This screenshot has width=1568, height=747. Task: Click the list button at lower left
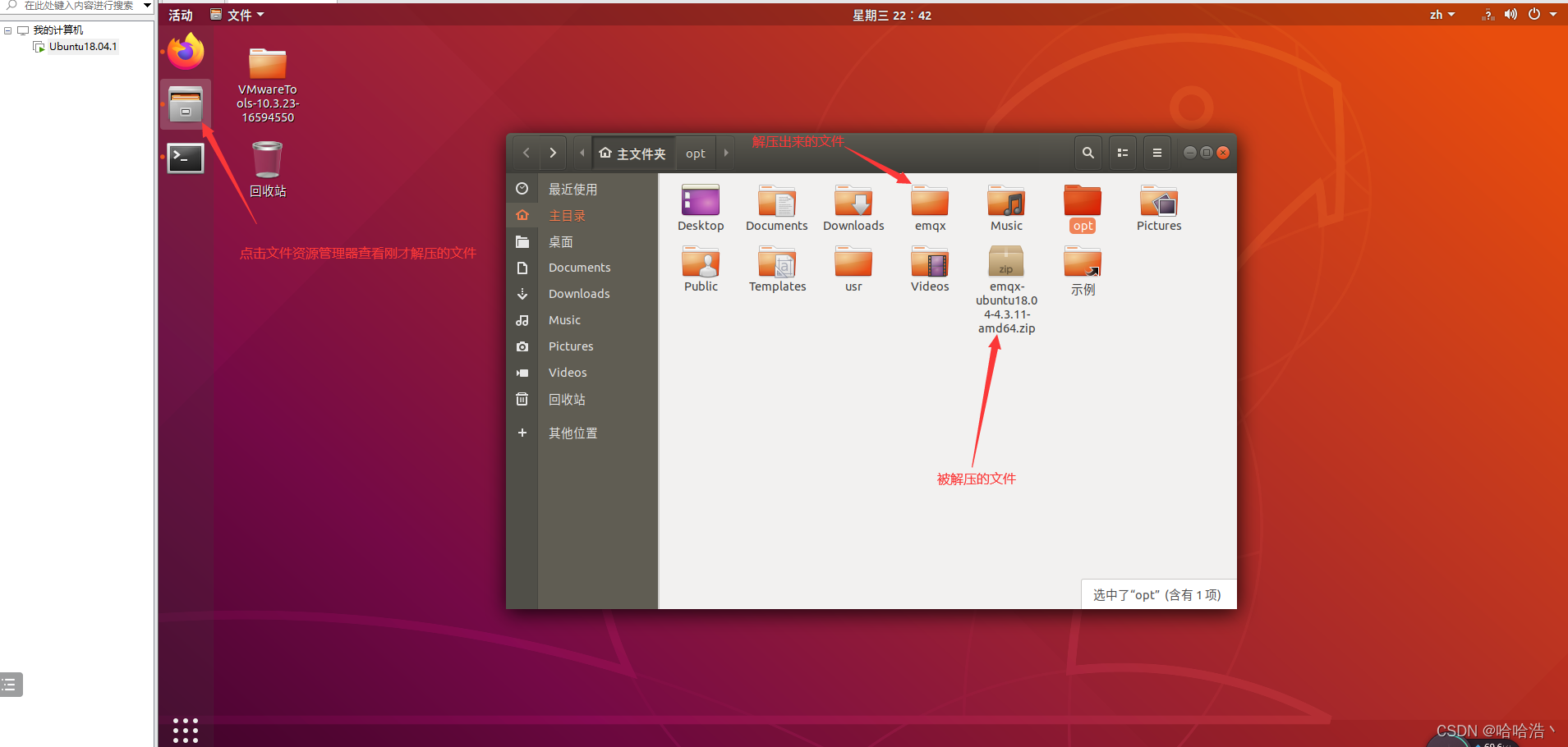10,685
